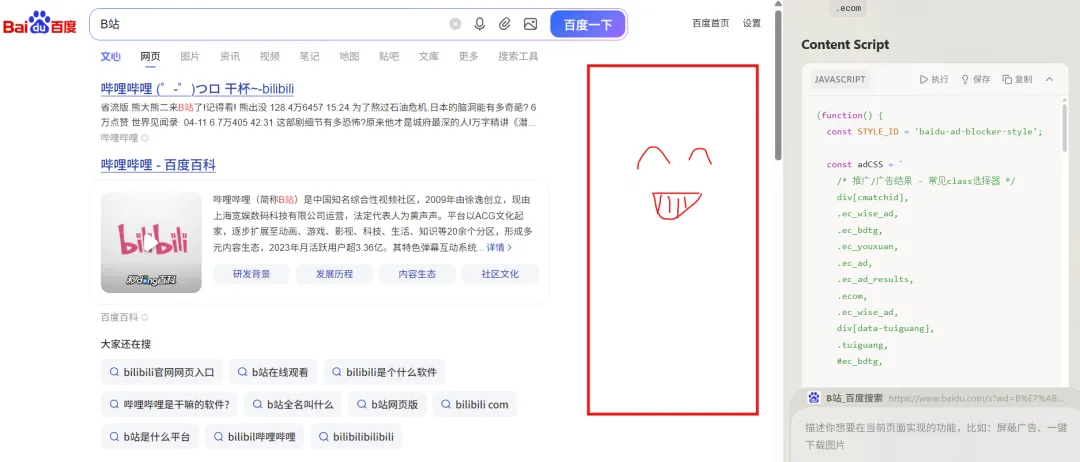
Task: Click 哔哩哔哩 source label under first result
Action: tap(119, 138)
